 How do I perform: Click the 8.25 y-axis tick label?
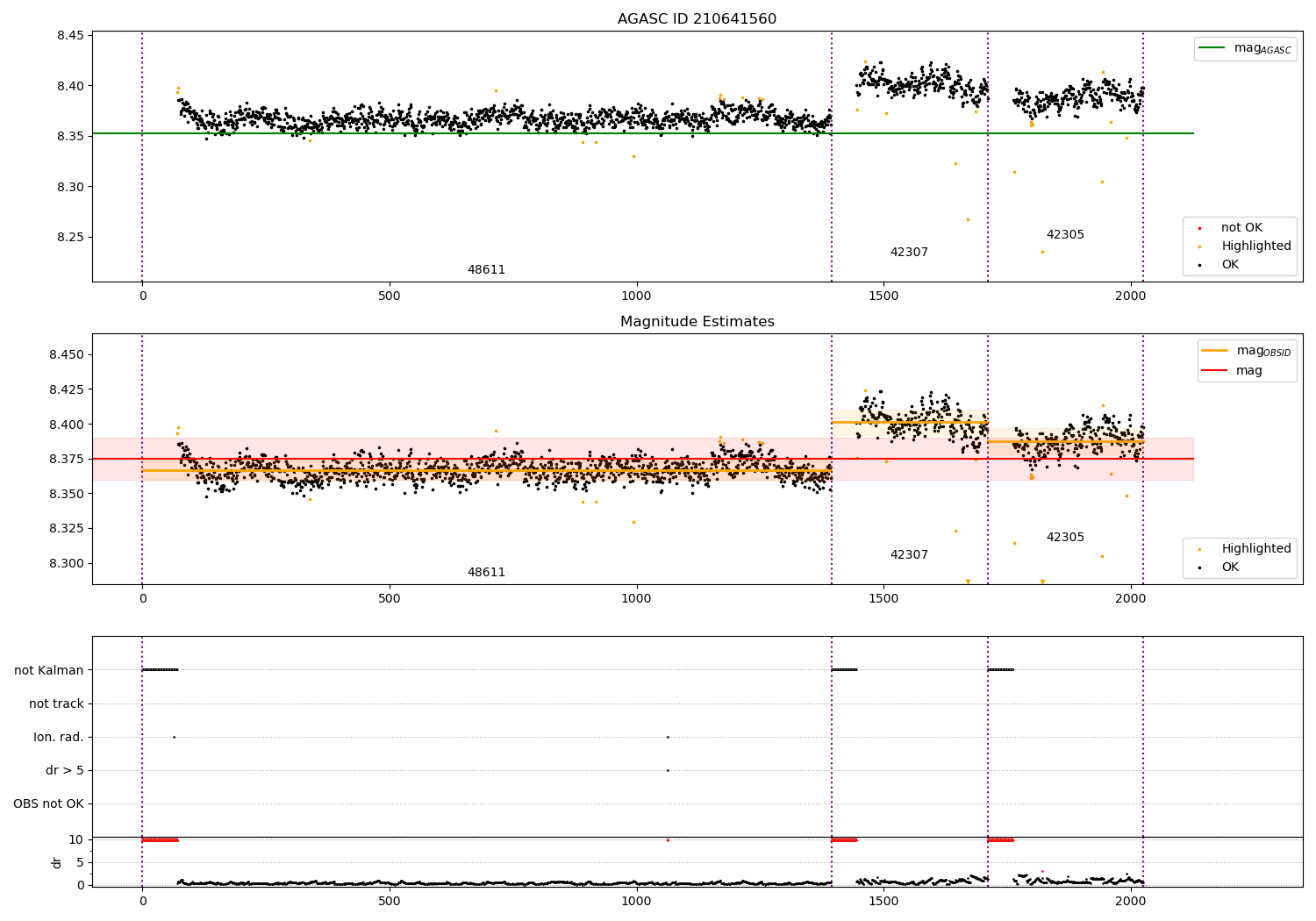tap(71, 237)
